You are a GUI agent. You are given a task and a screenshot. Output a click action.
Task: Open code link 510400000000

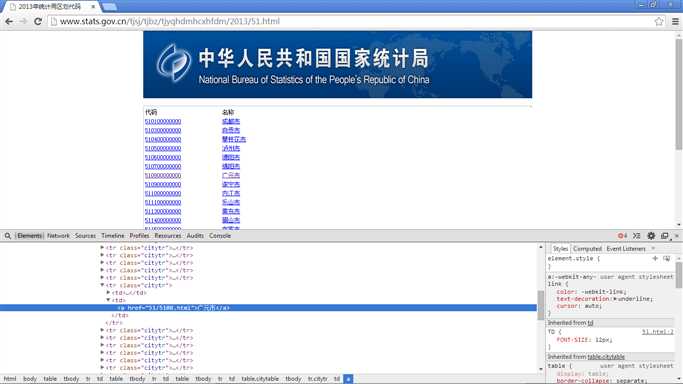(163, 140)
